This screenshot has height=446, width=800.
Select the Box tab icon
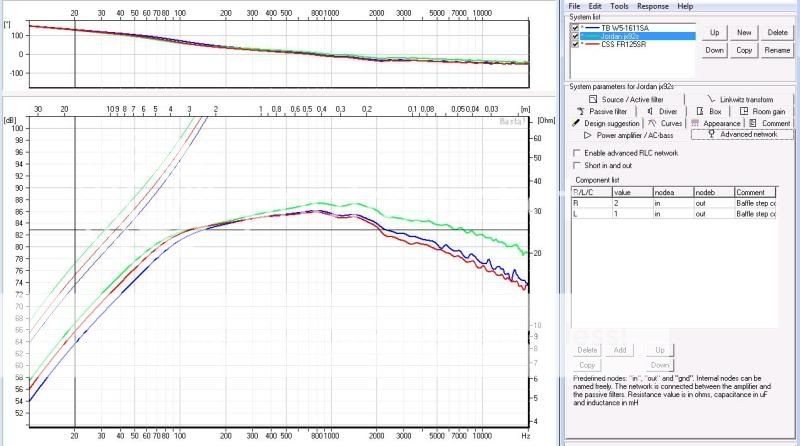click(698, 111)
